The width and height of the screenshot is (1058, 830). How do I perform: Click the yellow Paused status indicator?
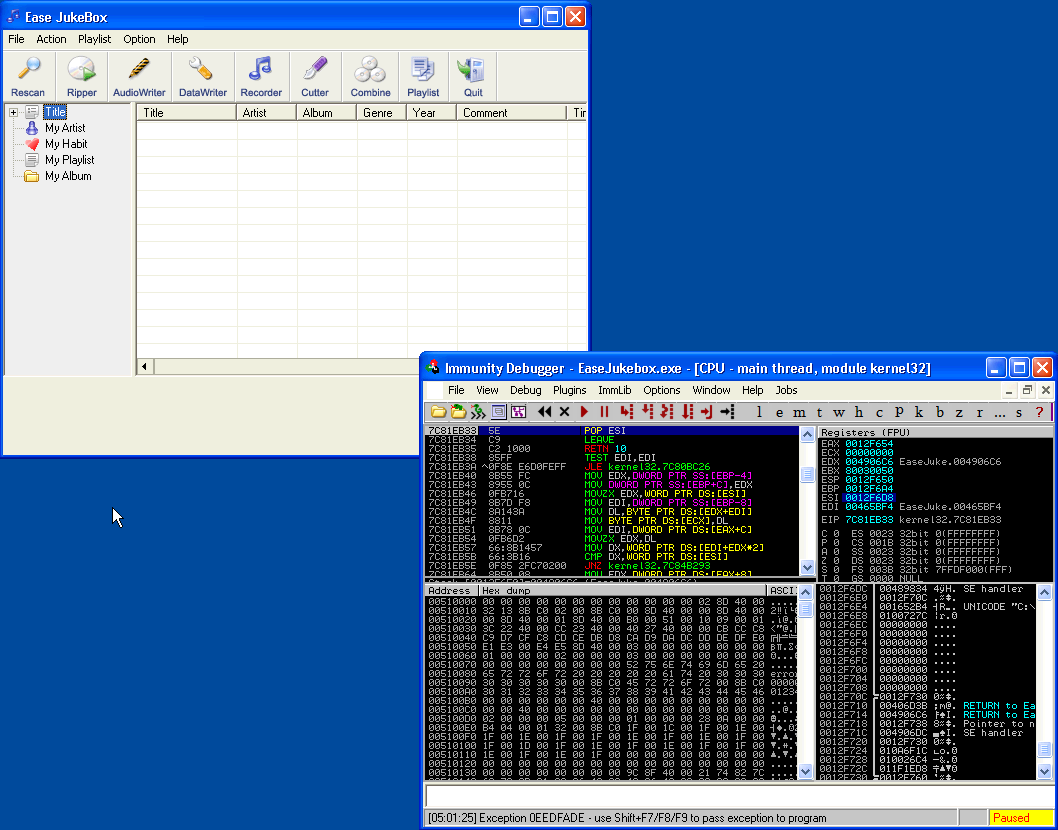pyautogui.click(x=1021, y=818)
